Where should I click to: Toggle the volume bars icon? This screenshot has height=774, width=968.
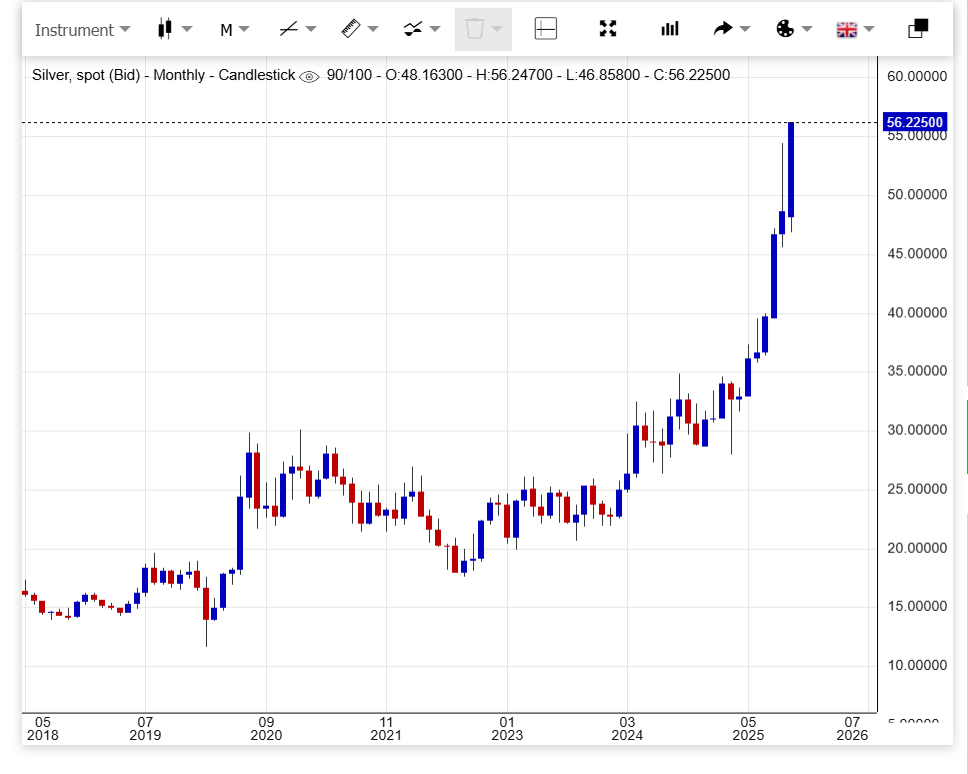tap(670, 29)
